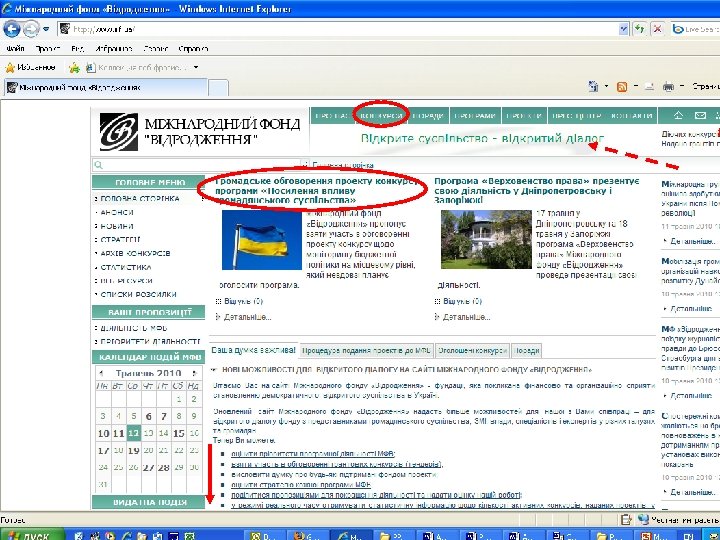This screenshot has height=540, width=720.
Task: Select the Міжнародний фонд browser tab
Action: [106, 87]
